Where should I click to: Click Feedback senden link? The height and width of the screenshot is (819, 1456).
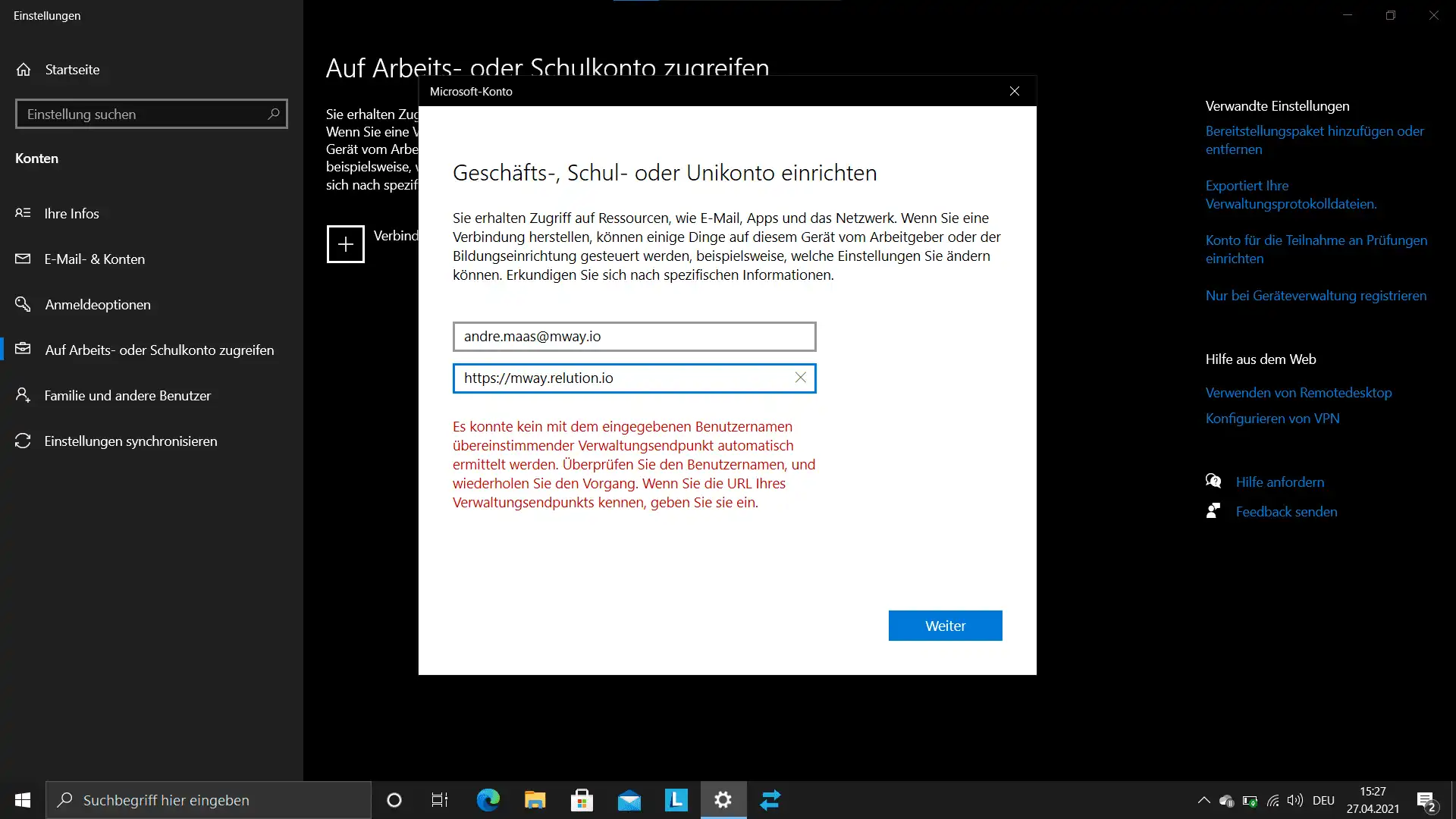1286,512
